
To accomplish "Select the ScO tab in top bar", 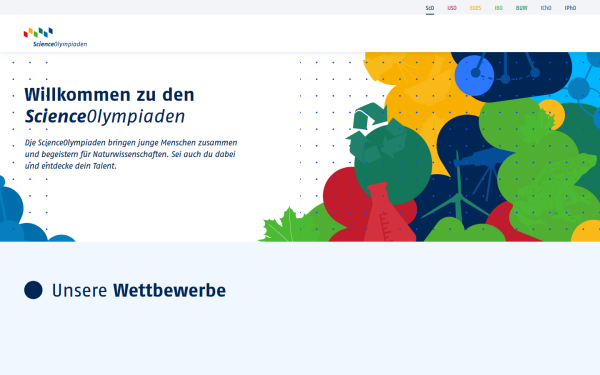I will pos(430,8).
